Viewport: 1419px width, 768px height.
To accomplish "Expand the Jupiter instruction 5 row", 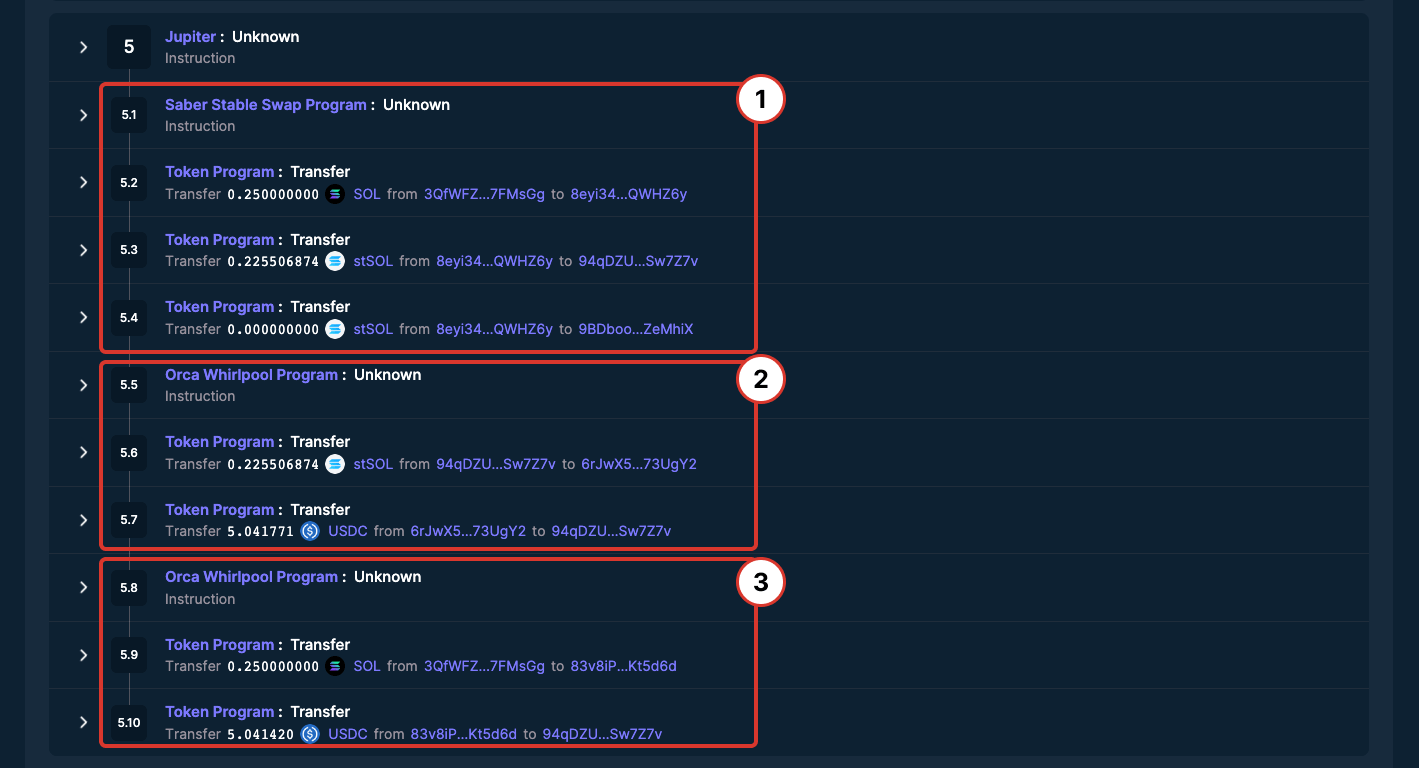I will (84, 47).
